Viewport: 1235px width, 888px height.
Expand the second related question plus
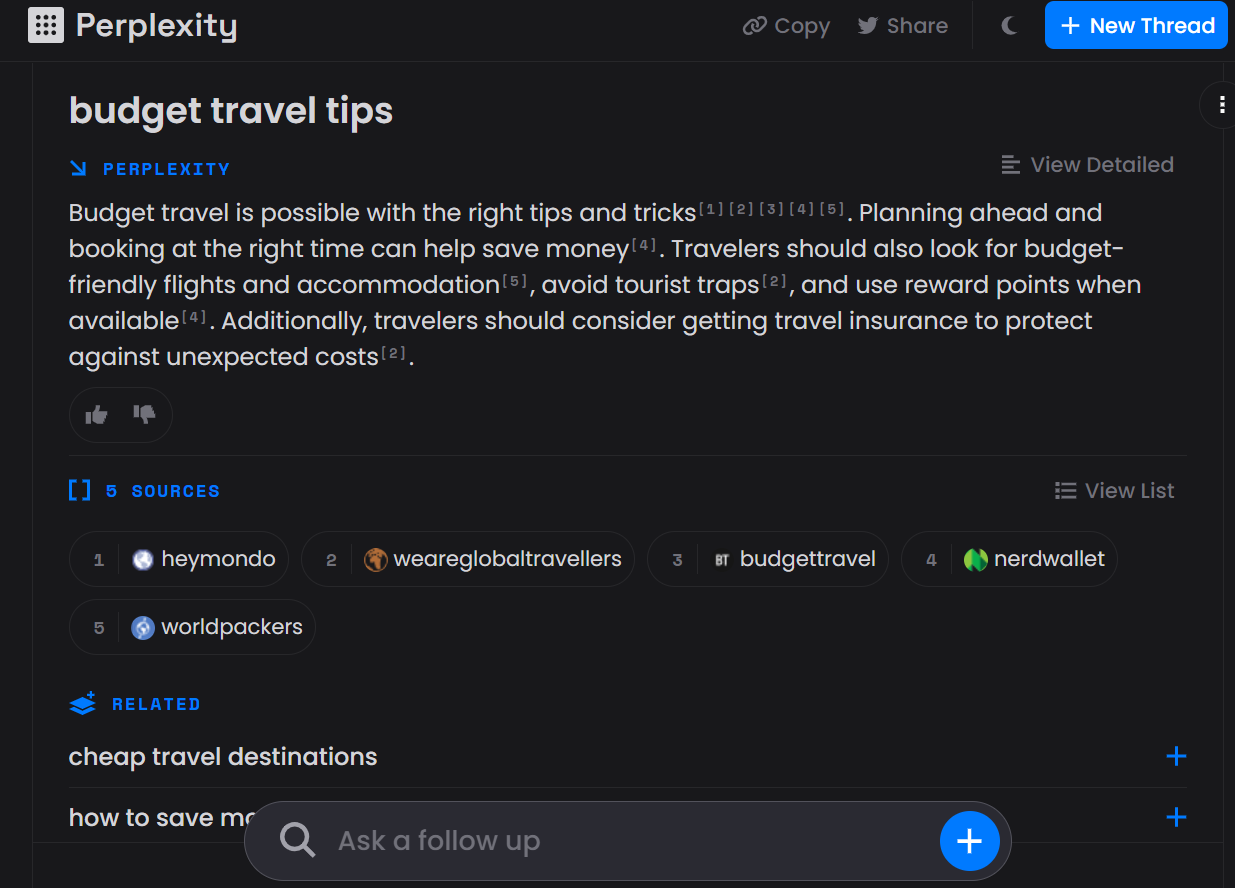pos(1176,818)
